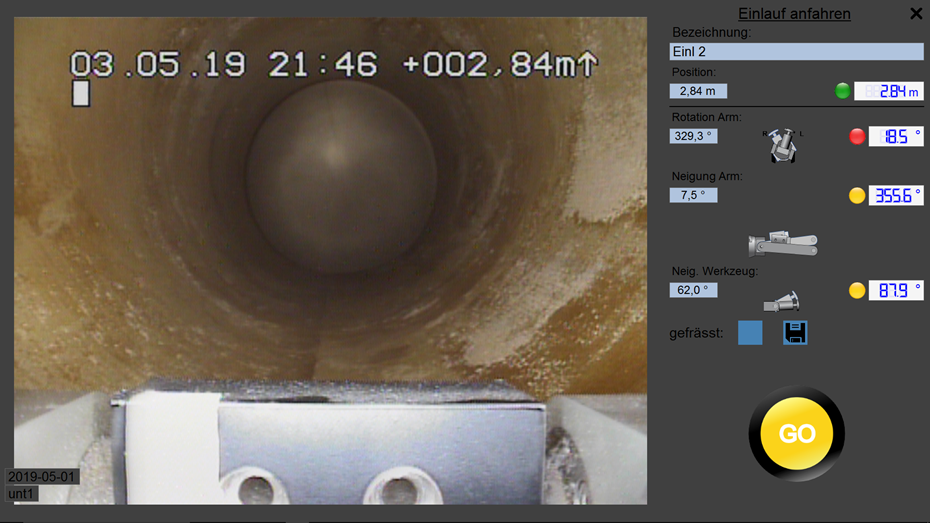Toggle the gefrässt blue checkbox
The image size is (930, 523).
[x=750, y=333]
